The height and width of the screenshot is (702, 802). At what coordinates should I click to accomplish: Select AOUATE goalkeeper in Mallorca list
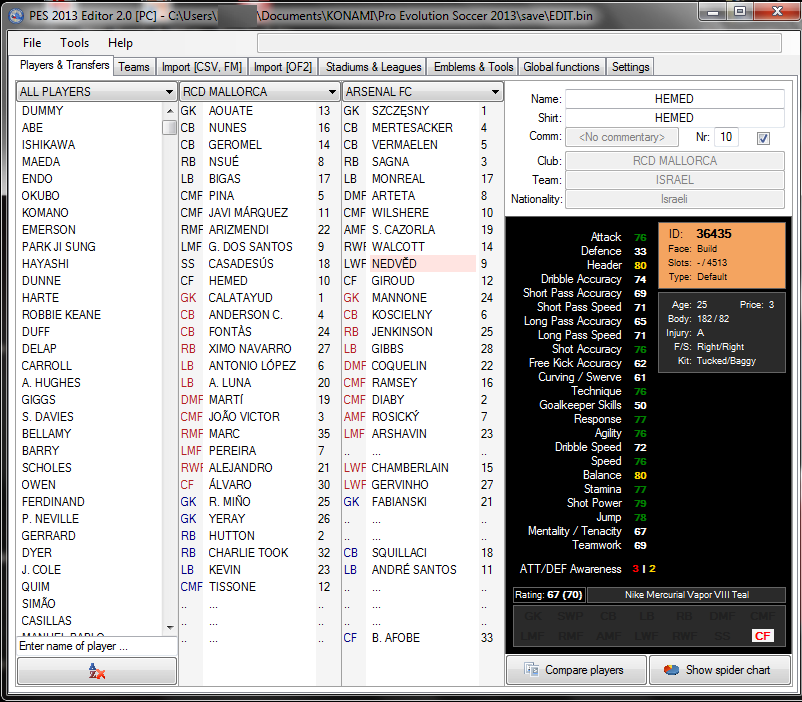tap(230, 111)
